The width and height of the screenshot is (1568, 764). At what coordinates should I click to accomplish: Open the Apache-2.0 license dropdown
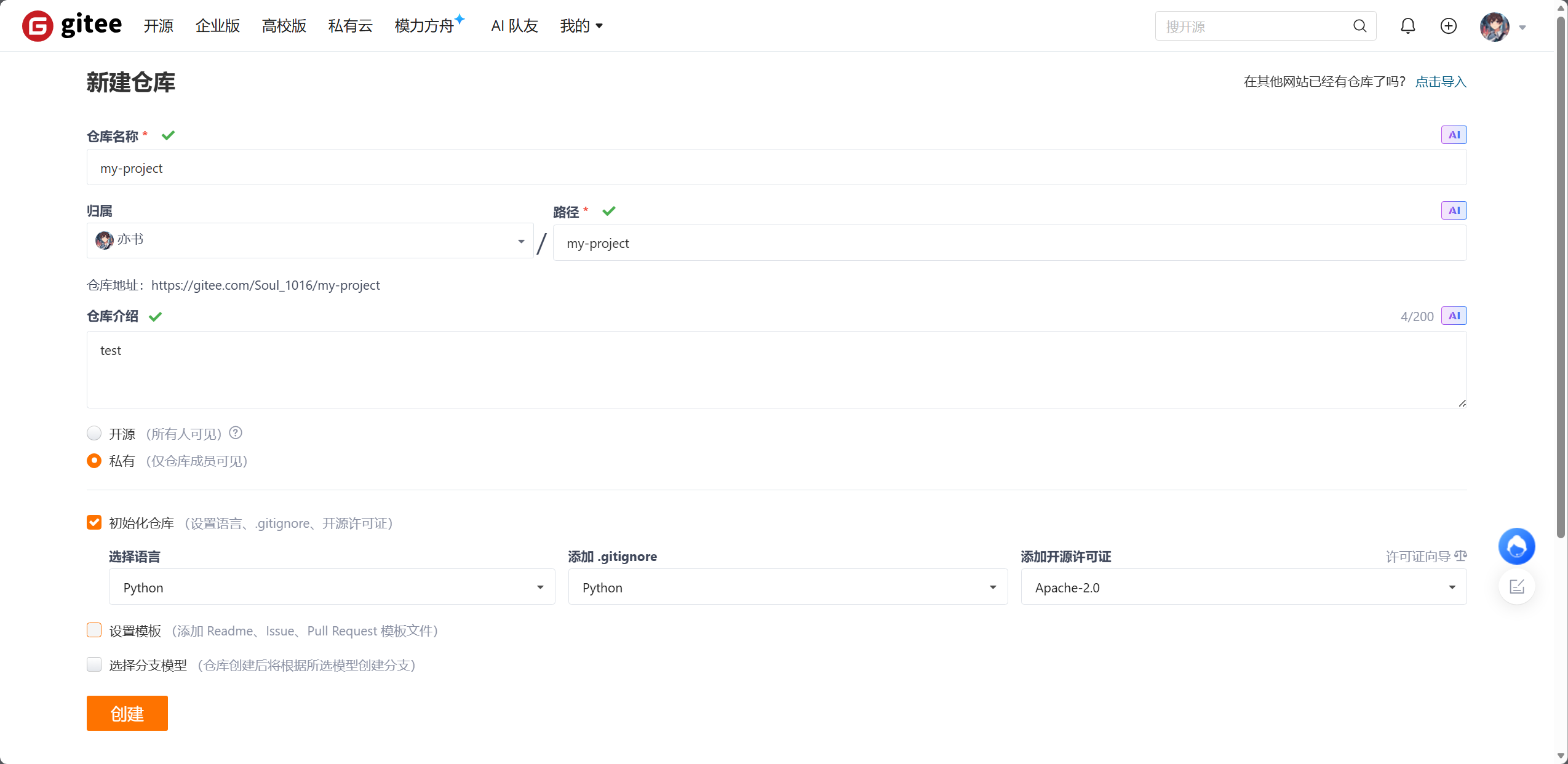pos(1243,587)
